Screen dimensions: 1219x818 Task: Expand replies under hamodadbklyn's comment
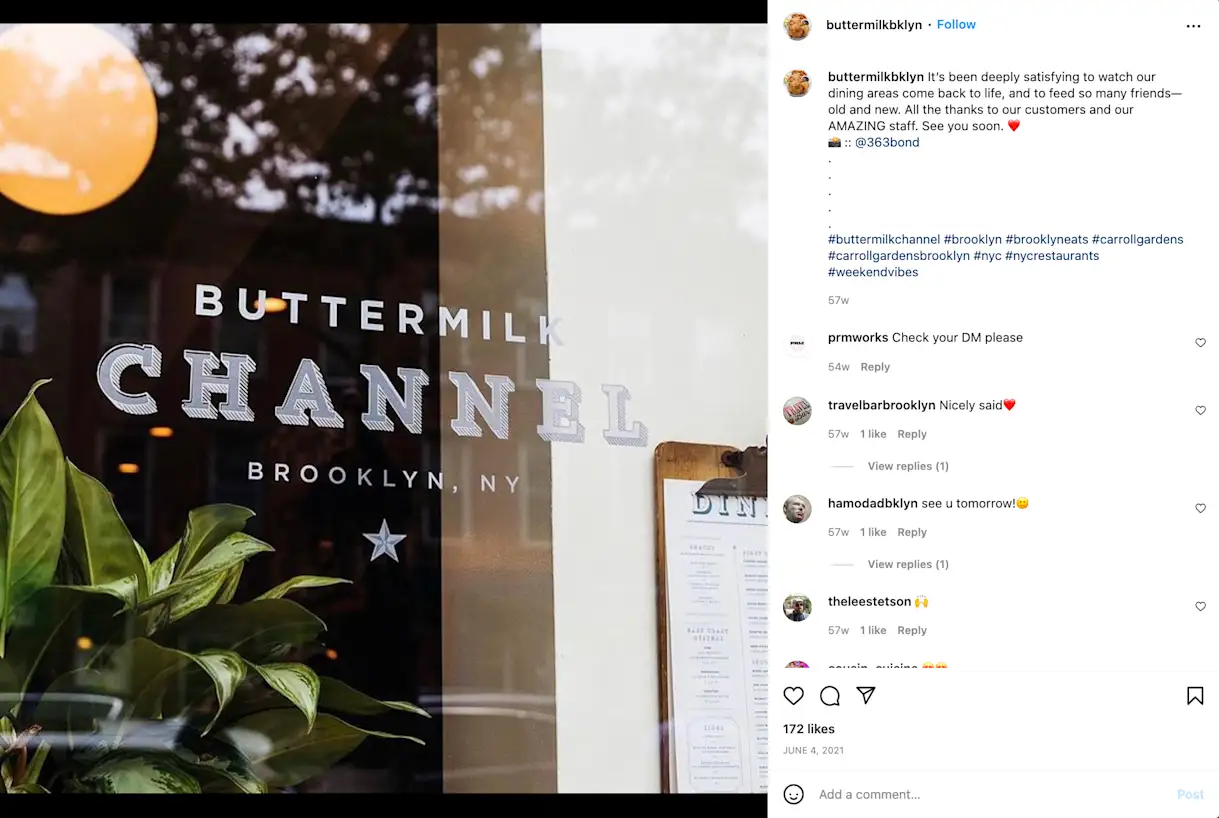tap(908, 564)
